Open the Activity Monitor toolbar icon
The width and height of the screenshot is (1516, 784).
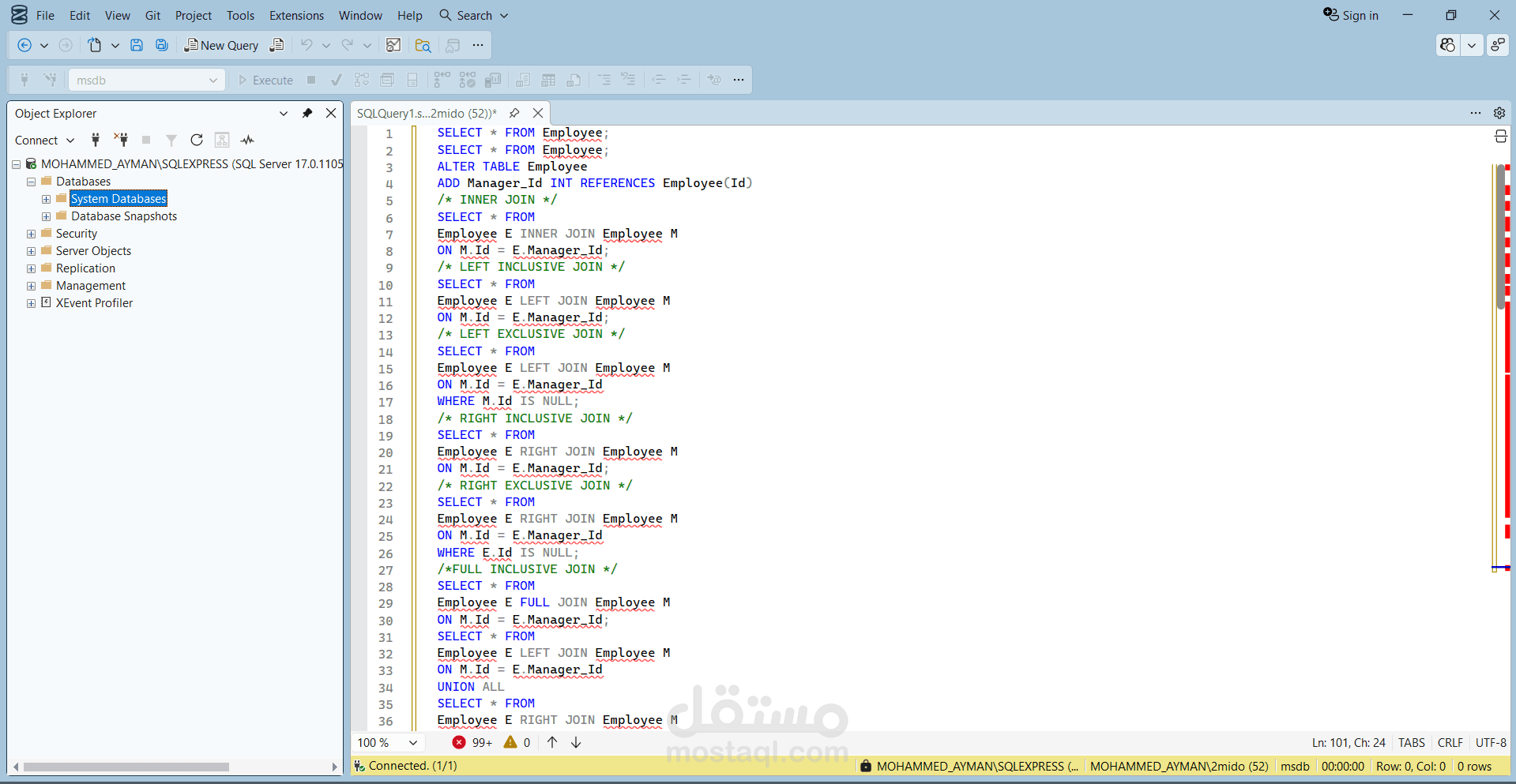pyautogui.click(x=393, y=46)
